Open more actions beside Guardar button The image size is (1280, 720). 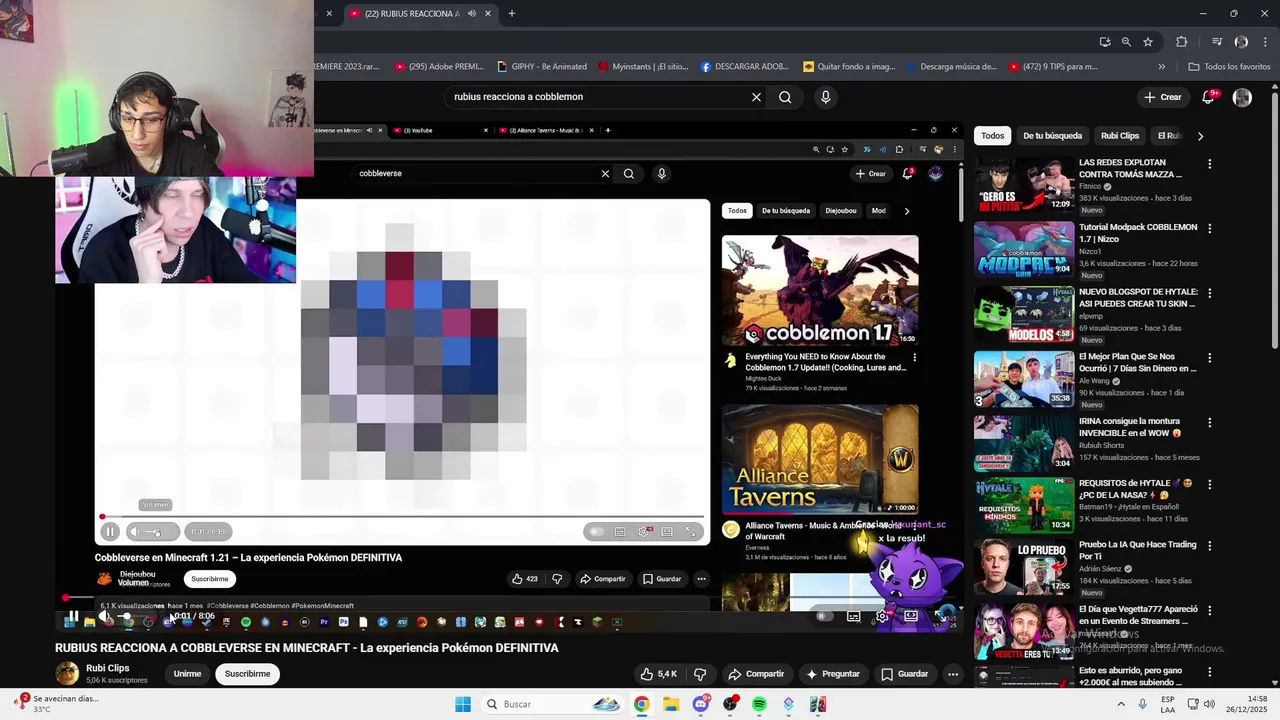[953, 674]
